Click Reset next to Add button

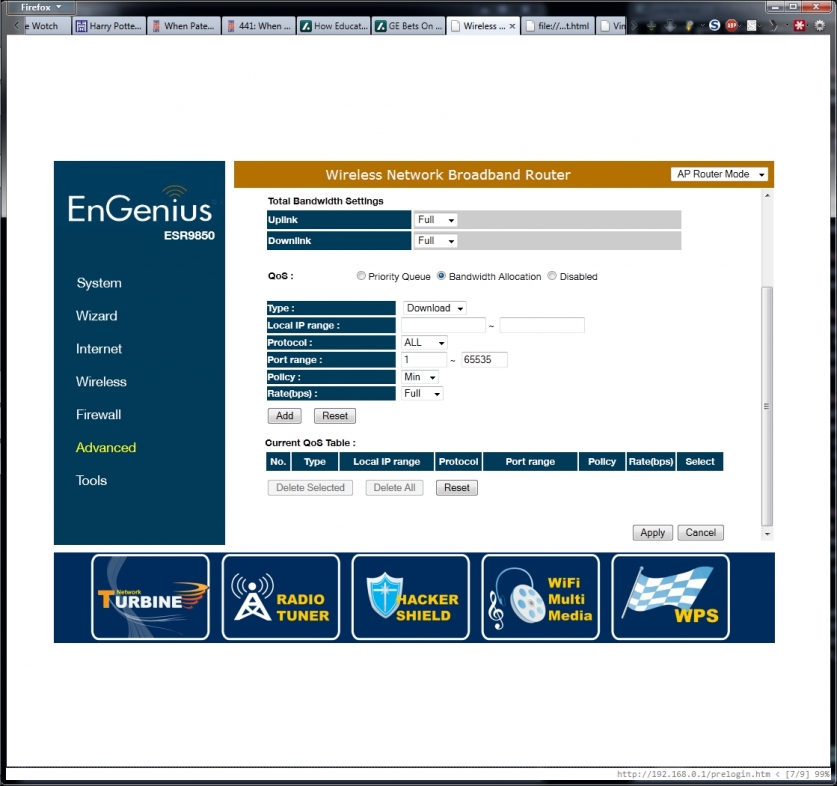coord(335,416)
